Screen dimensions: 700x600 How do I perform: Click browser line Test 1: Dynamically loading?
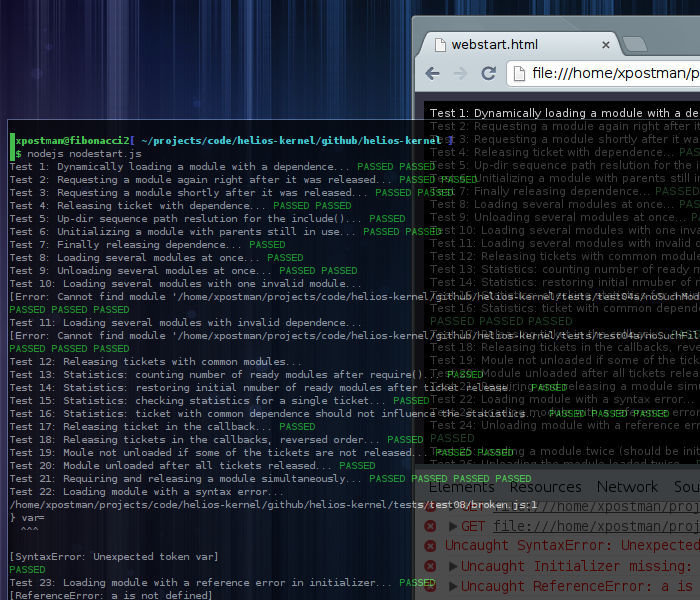(565, 113)
